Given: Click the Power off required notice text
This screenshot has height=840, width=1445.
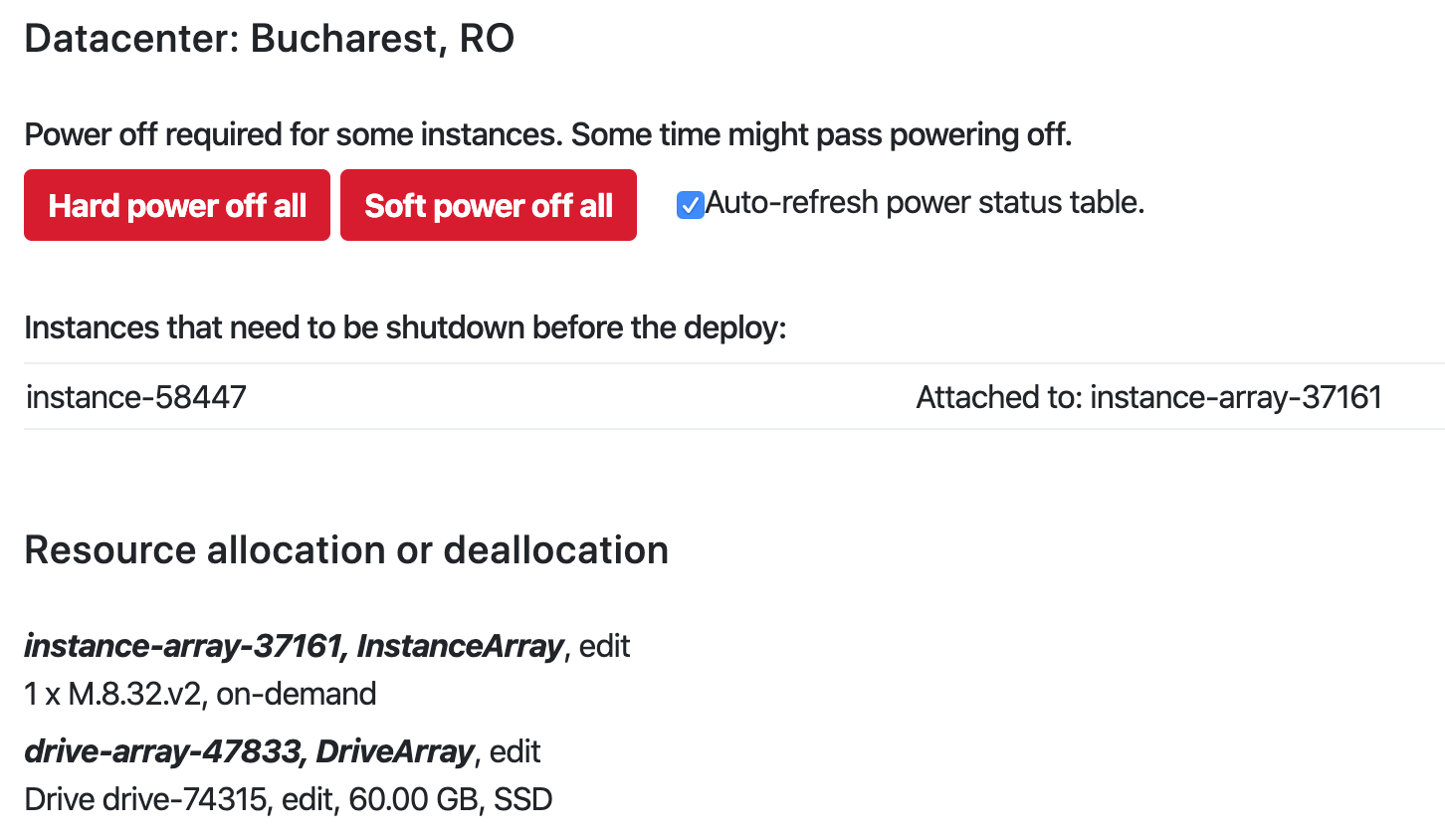Looking at the screenshot, I should tap(547, 134).
